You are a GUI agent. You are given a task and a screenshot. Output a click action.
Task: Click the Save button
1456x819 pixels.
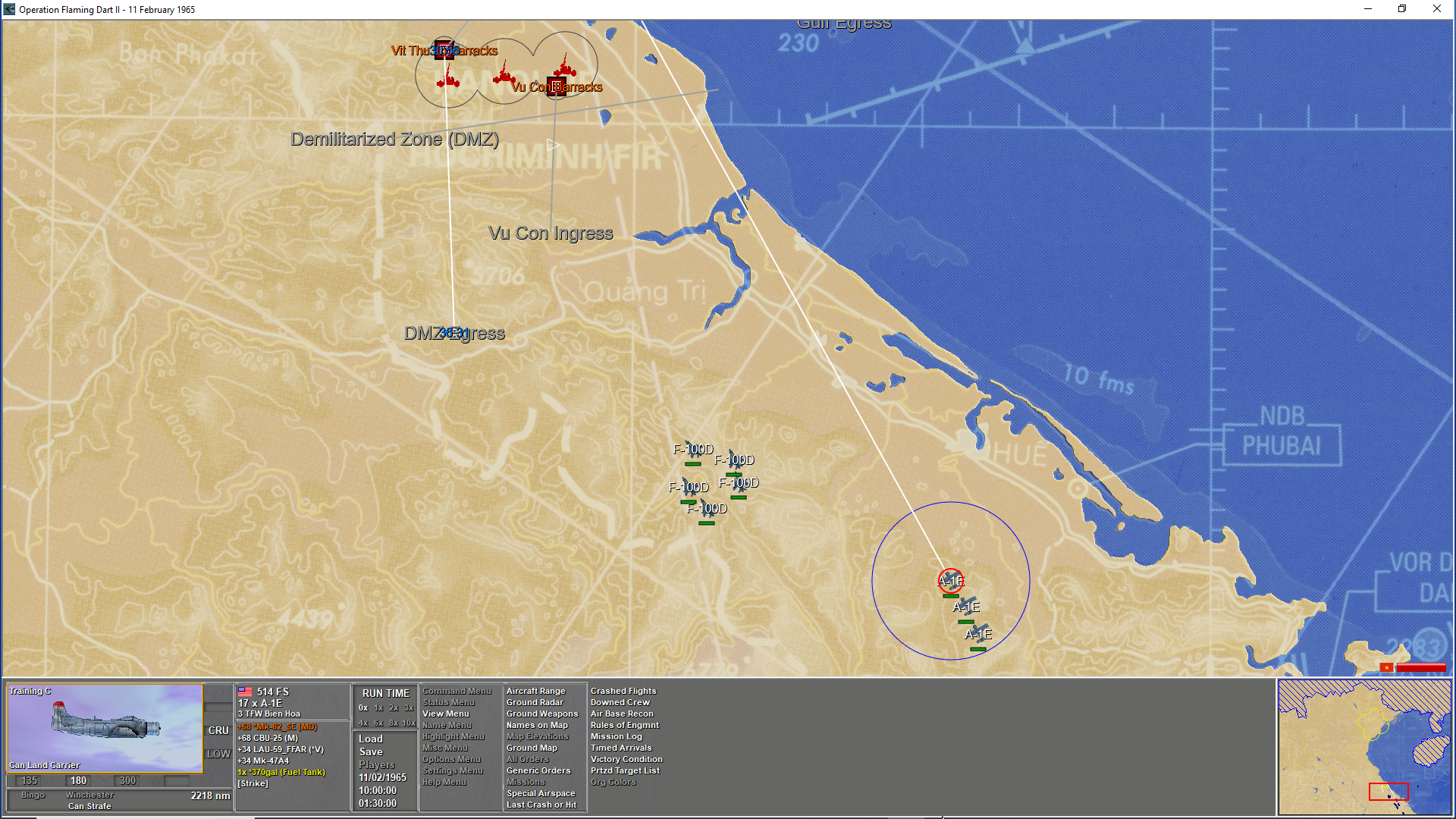coord(371,752)
